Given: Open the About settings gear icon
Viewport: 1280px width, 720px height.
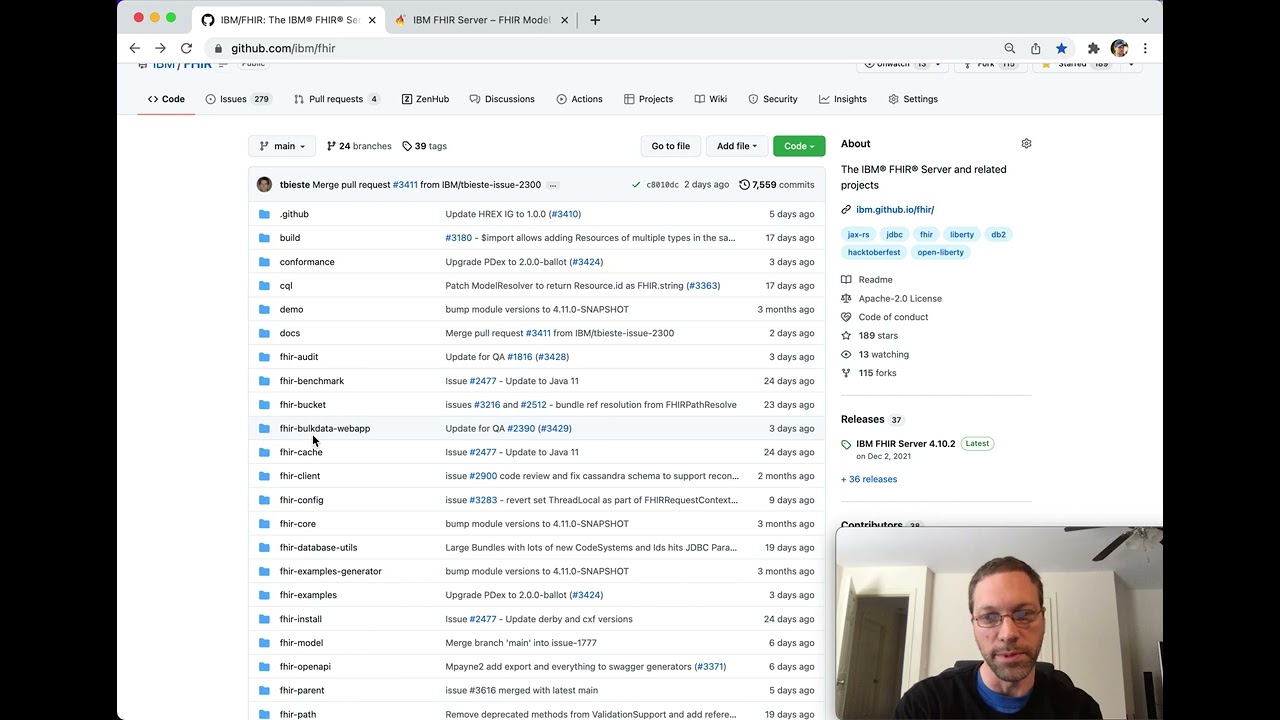Looking at the screenshot, I should [x=1026, y=144].
